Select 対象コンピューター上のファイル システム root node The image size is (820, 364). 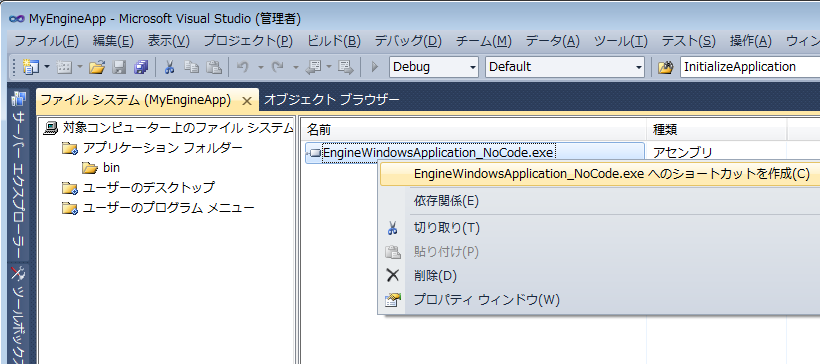click(169, 128)
